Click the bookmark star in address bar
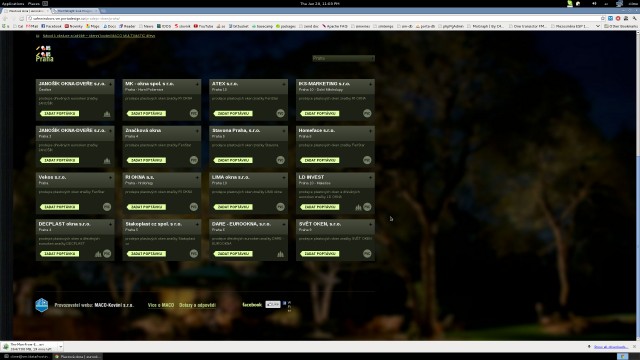 [x=602, y=18]
